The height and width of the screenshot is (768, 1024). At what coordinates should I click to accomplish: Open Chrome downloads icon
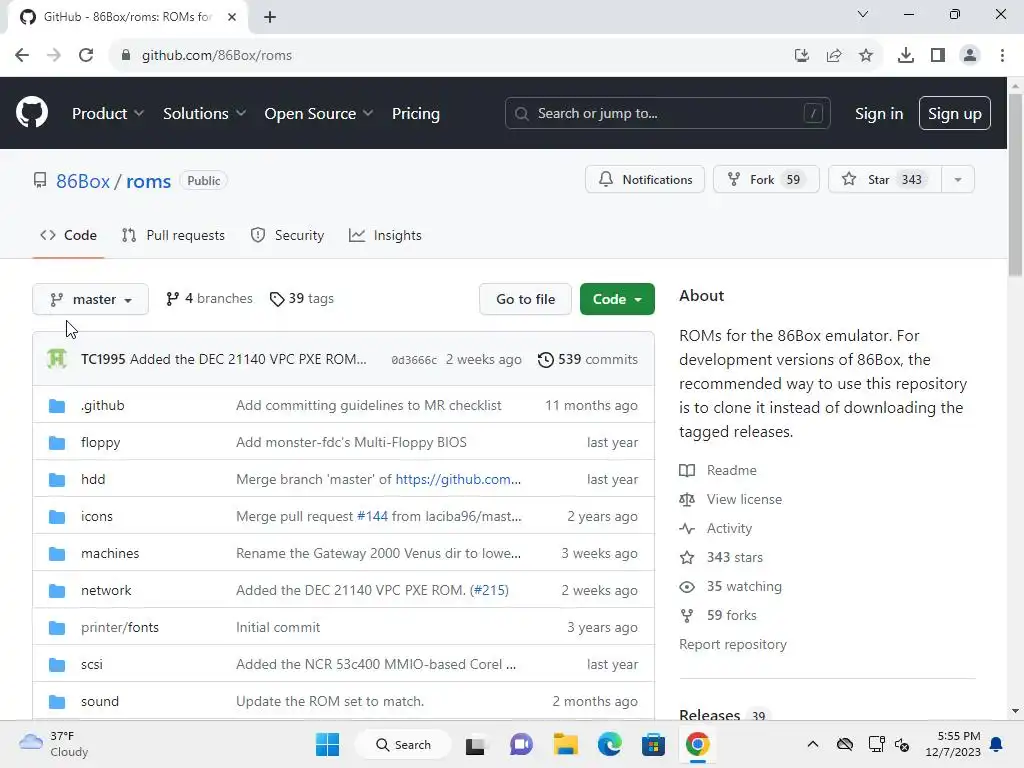coord(906,56)
